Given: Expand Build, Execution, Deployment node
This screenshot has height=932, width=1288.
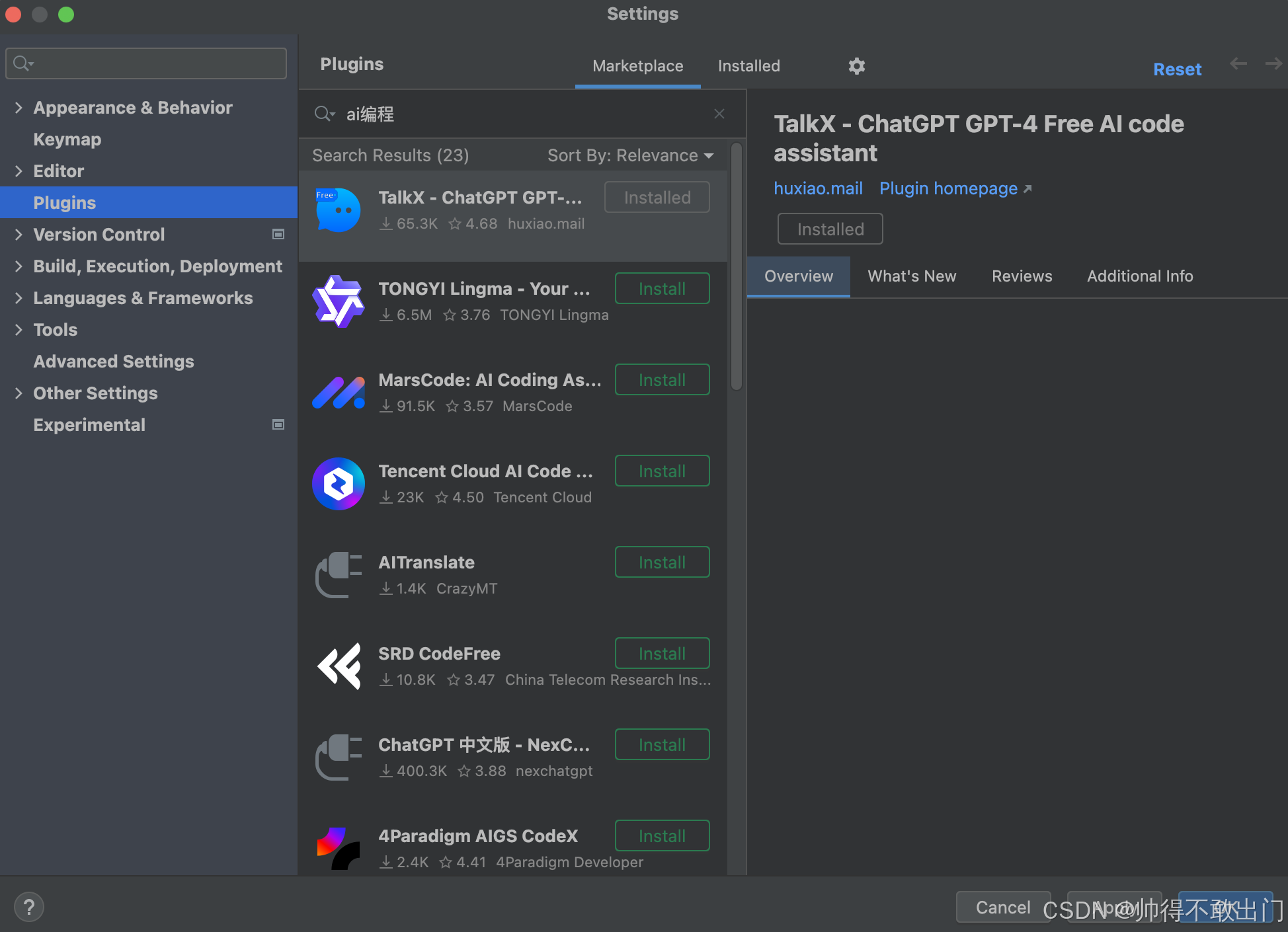Looking at the screenshot, I should [x=19, y=266].
